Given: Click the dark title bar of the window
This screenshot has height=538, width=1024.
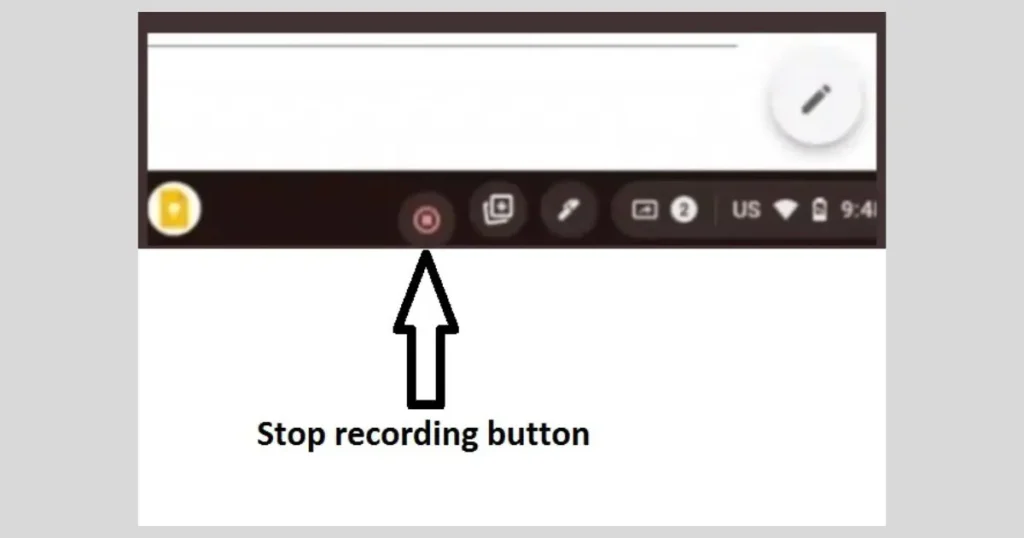Looking at the screenshot, I should click(x=512, y=22).
